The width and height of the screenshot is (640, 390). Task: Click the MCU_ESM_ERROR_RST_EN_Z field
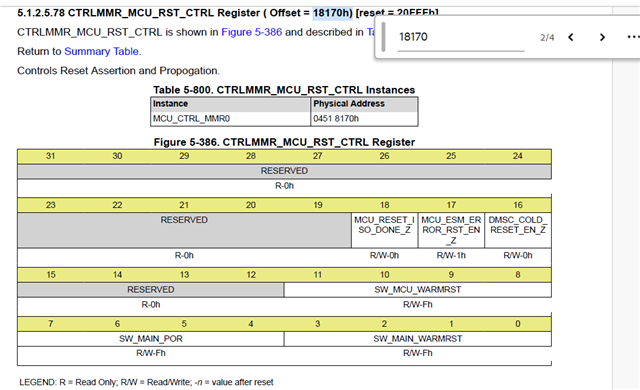coord(451,230)
